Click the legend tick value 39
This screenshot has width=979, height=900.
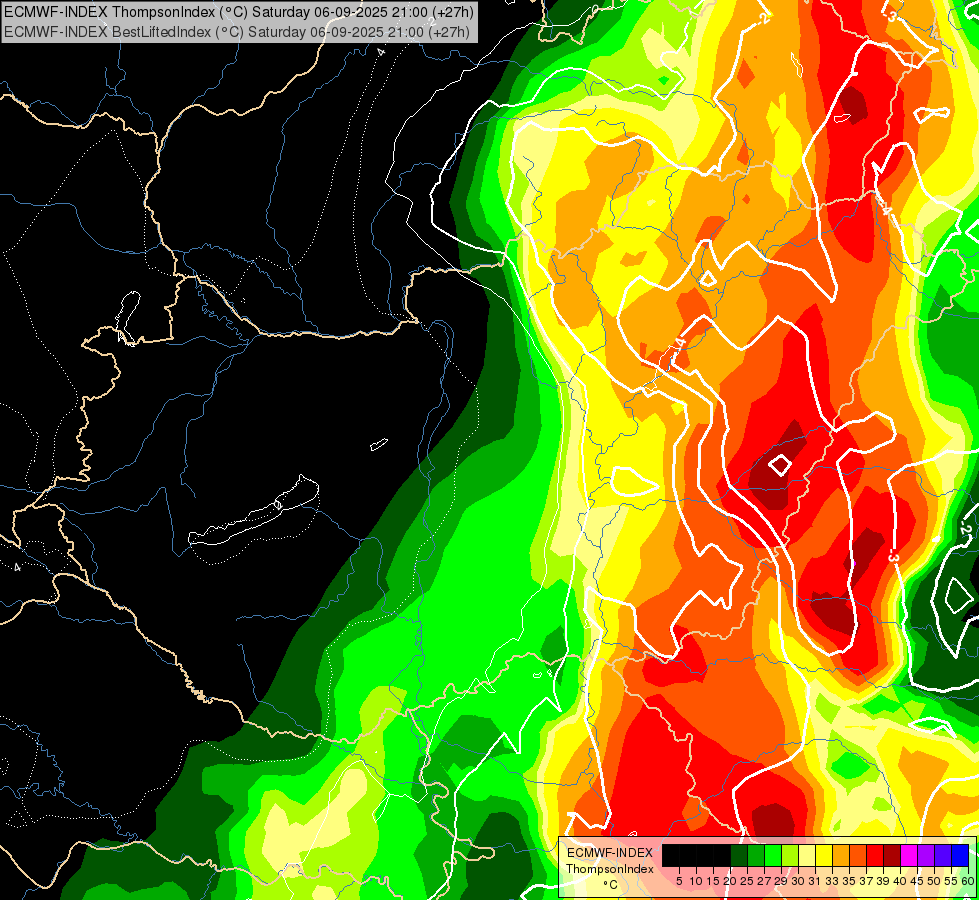pos(883,881)
